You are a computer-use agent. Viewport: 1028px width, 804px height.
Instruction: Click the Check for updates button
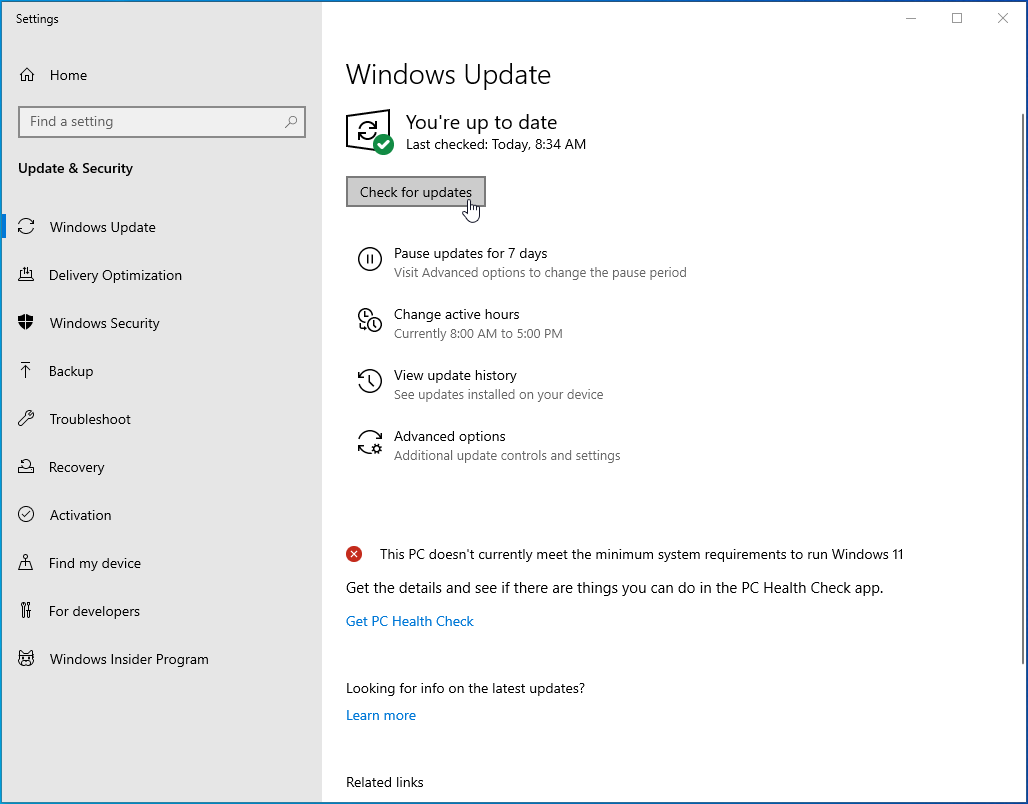[416, 191]
